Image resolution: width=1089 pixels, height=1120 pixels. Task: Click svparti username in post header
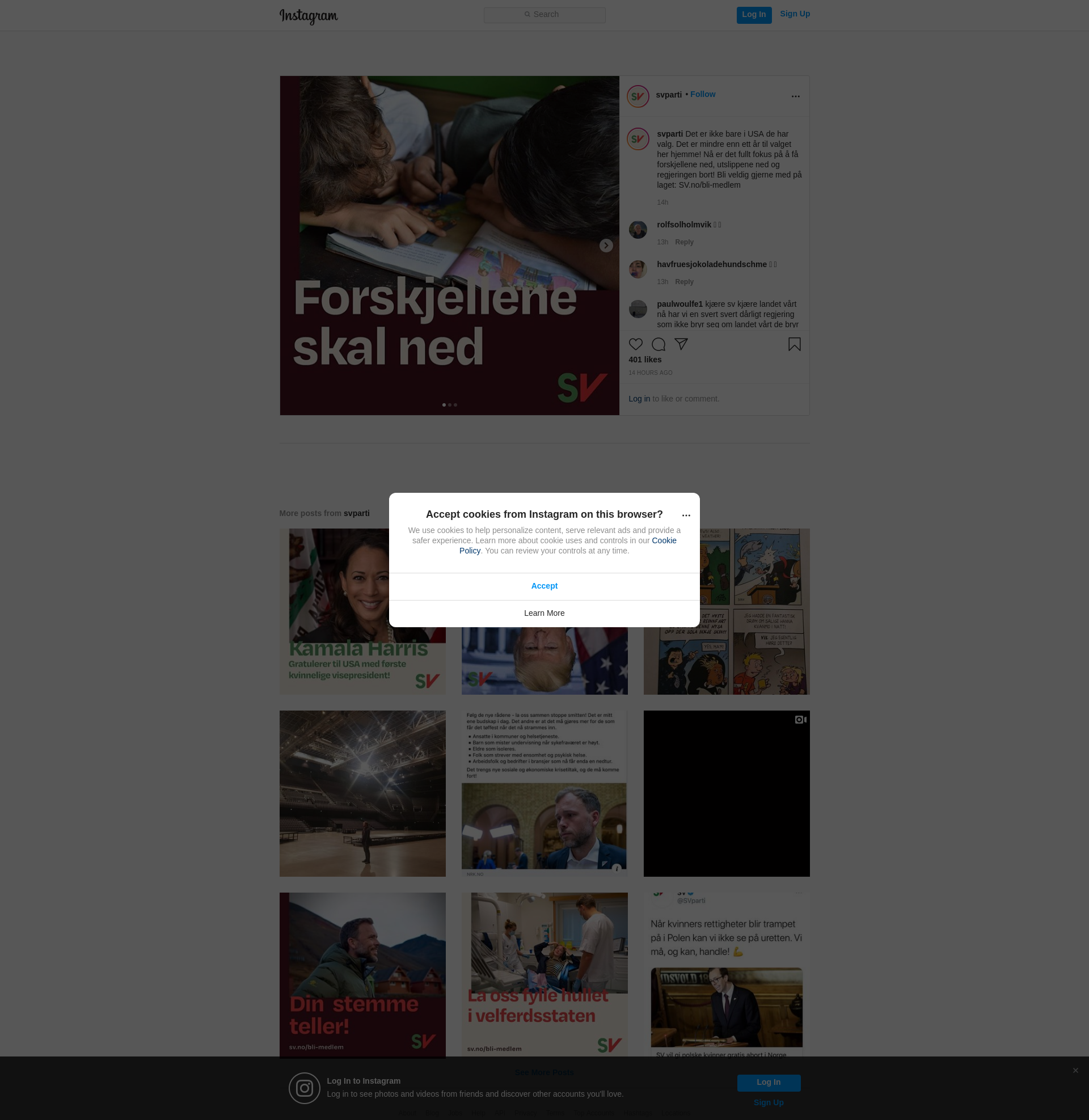click(669, 95)
